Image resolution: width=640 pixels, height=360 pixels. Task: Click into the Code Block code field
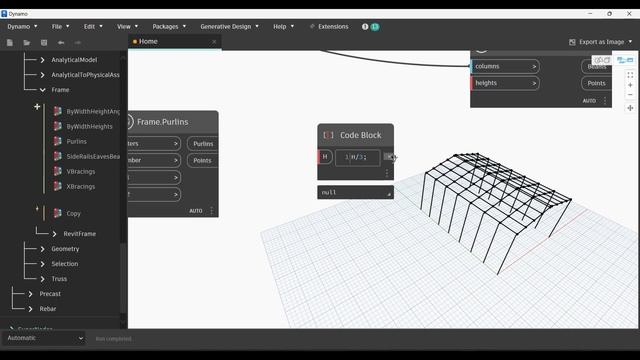coord(358,157)
